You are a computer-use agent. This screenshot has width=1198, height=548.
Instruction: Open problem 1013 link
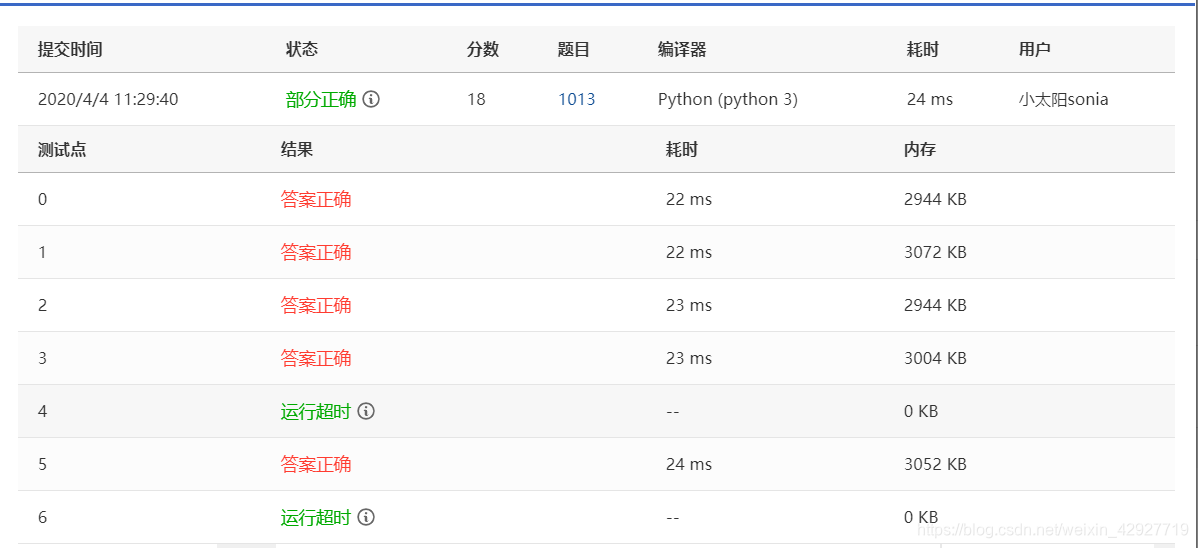click(576, 99)
